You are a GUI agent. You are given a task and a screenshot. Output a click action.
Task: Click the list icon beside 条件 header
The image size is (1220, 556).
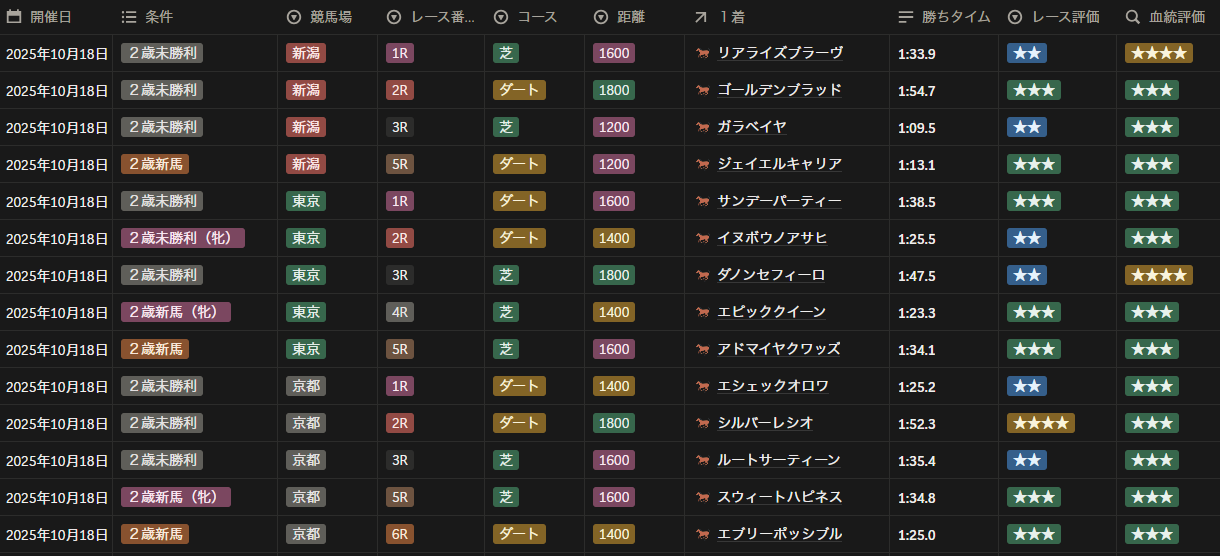coord(129,17)
